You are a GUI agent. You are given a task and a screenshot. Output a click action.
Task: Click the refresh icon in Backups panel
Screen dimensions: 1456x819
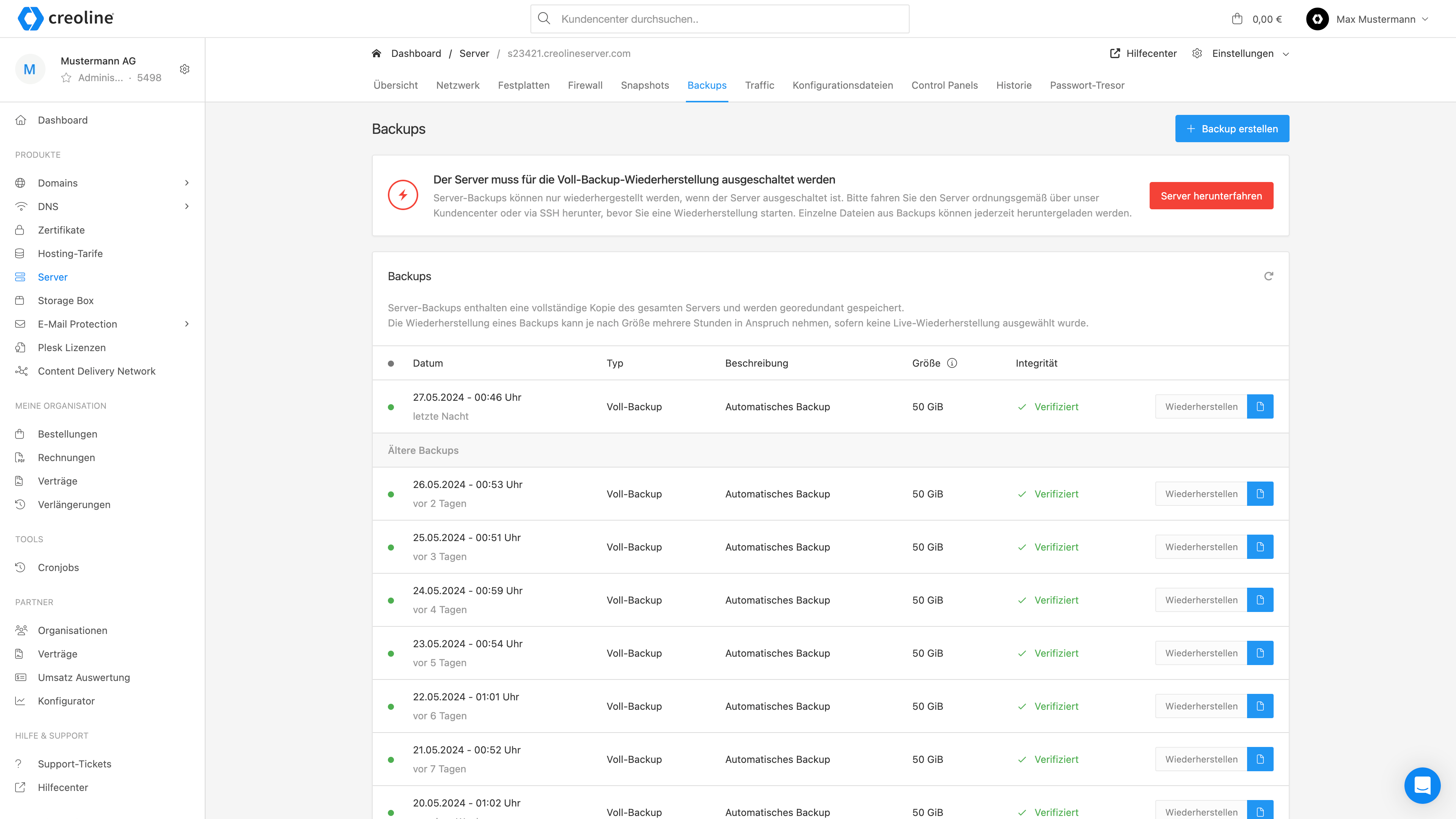click(x=1268, y=276)
